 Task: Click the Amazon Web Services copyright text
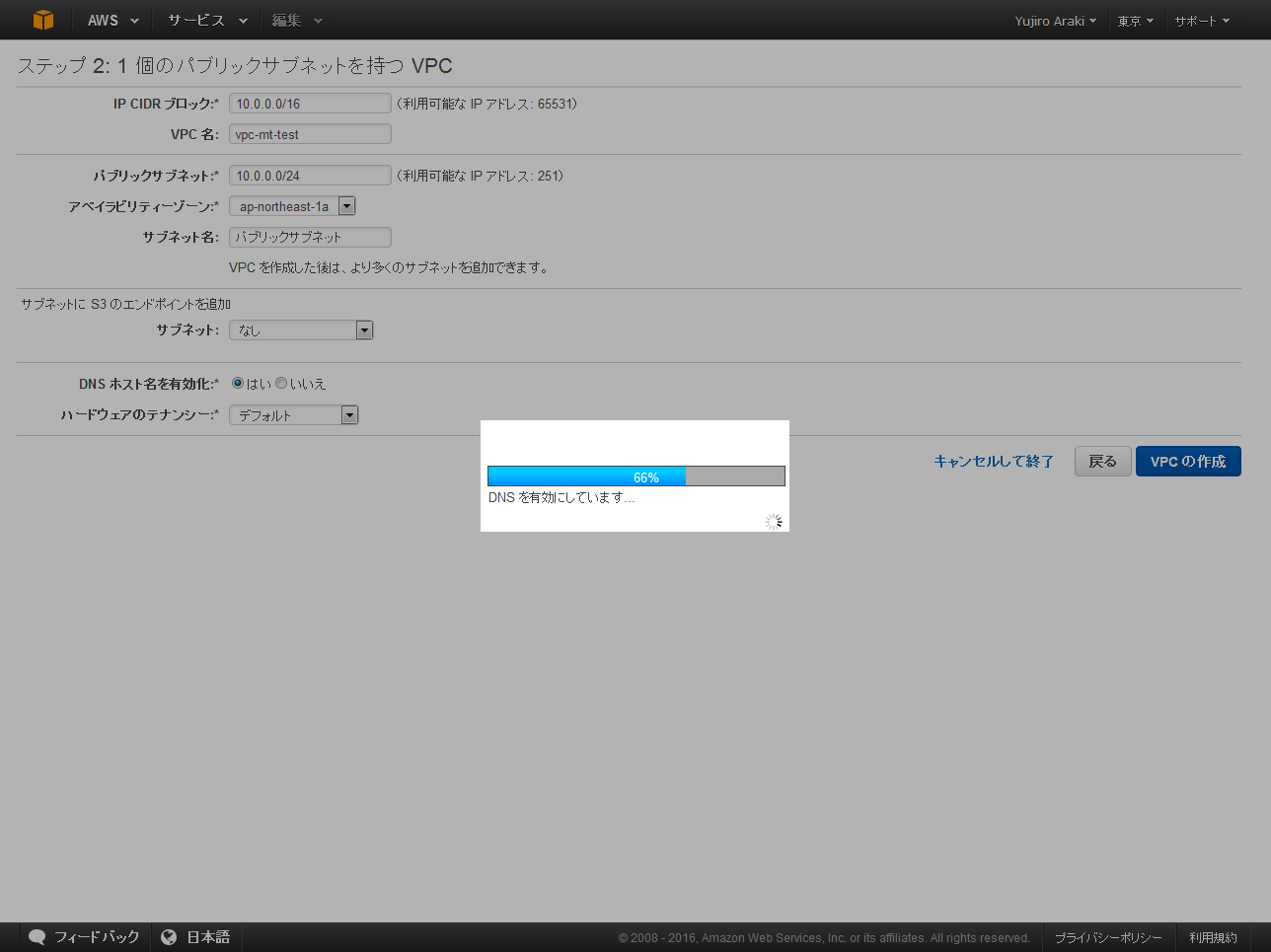(824, 938)
